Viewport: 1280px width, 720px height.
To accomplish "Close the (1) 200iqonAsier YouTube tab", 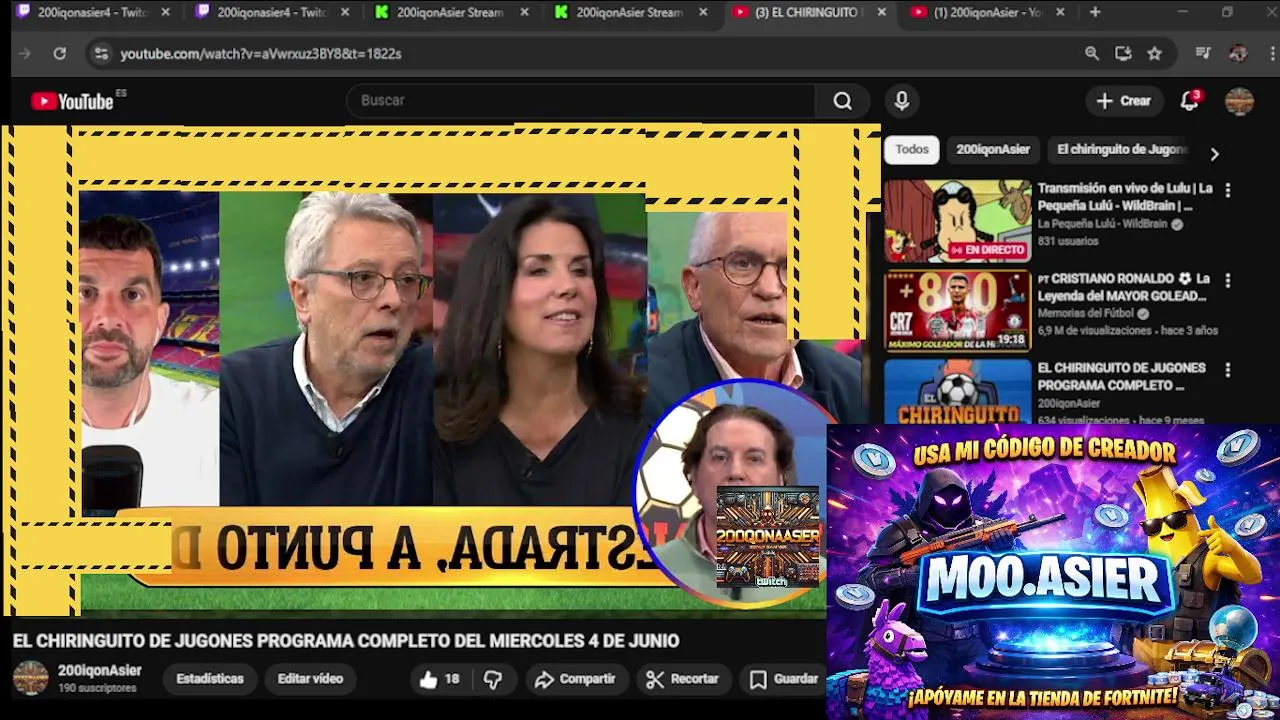I will 1060,12.
